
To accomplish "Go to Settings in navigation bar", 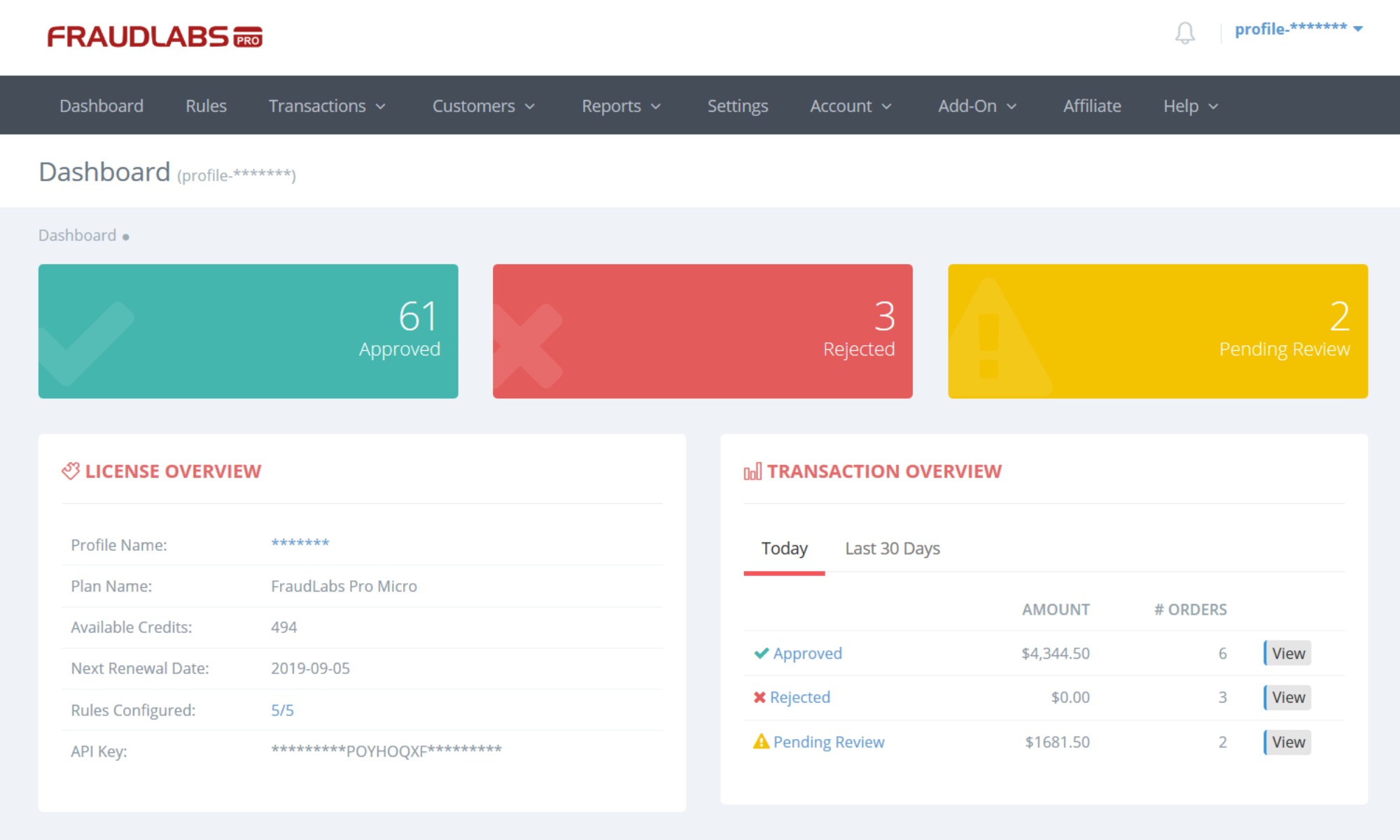I will 737,106.
